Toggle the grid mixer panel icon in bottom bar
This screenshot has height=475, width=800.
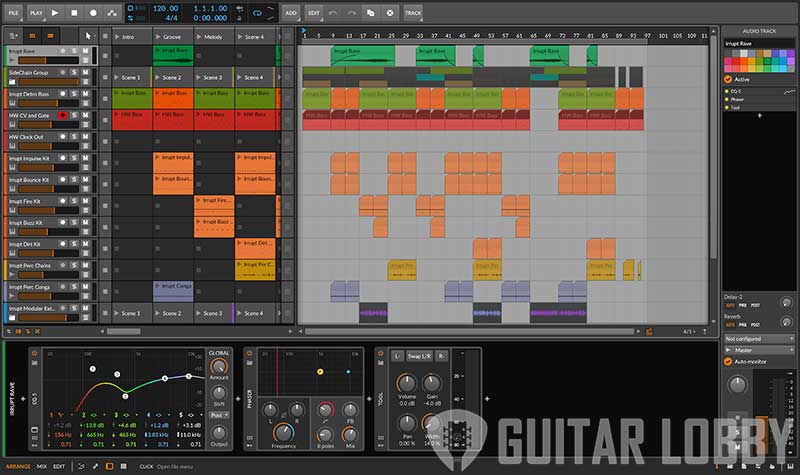point(123,466)
